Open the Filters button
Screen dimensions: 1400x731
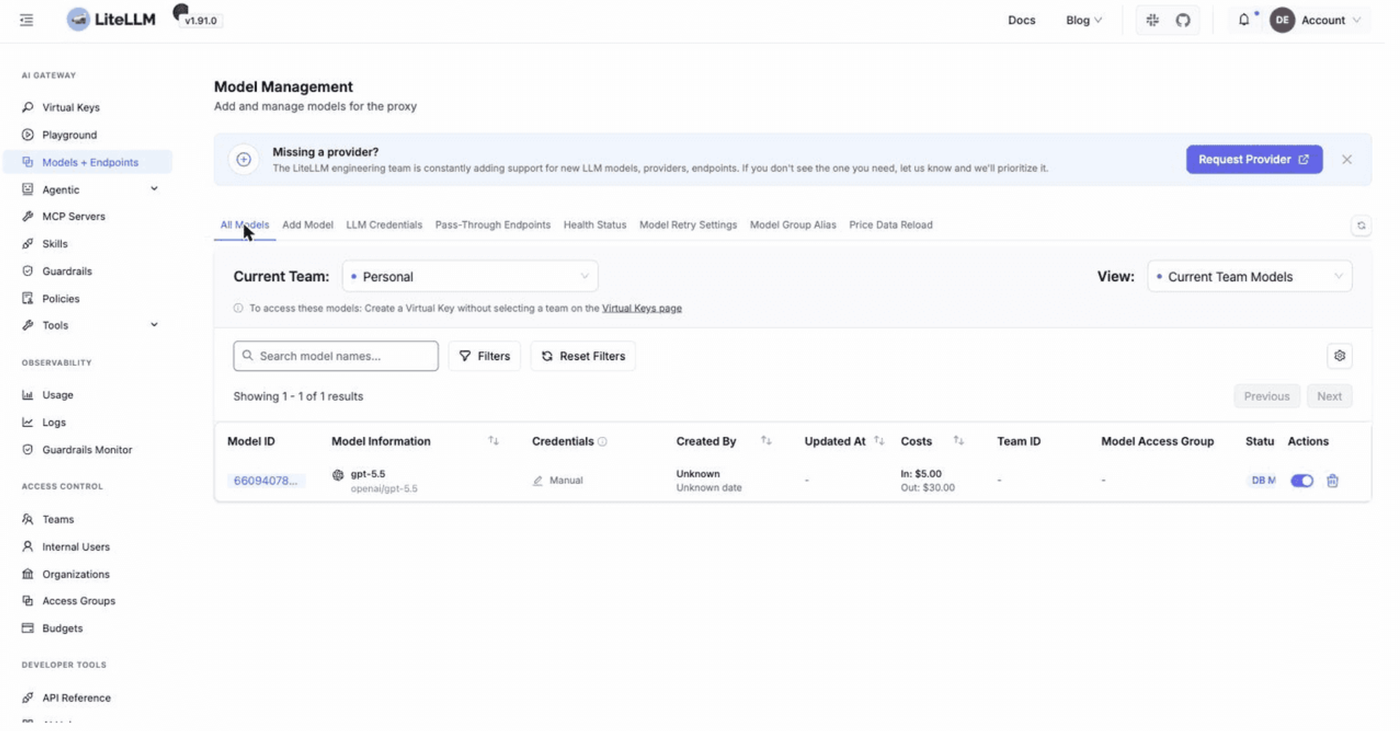coord(484,356)
